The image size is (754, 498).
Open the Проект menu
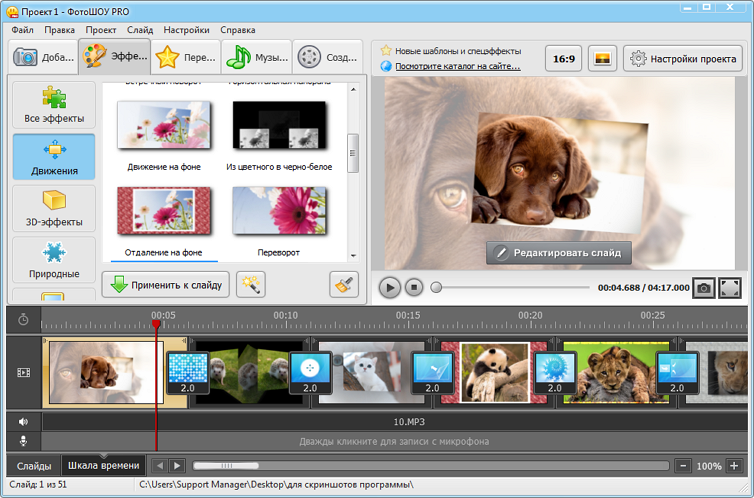101,30
